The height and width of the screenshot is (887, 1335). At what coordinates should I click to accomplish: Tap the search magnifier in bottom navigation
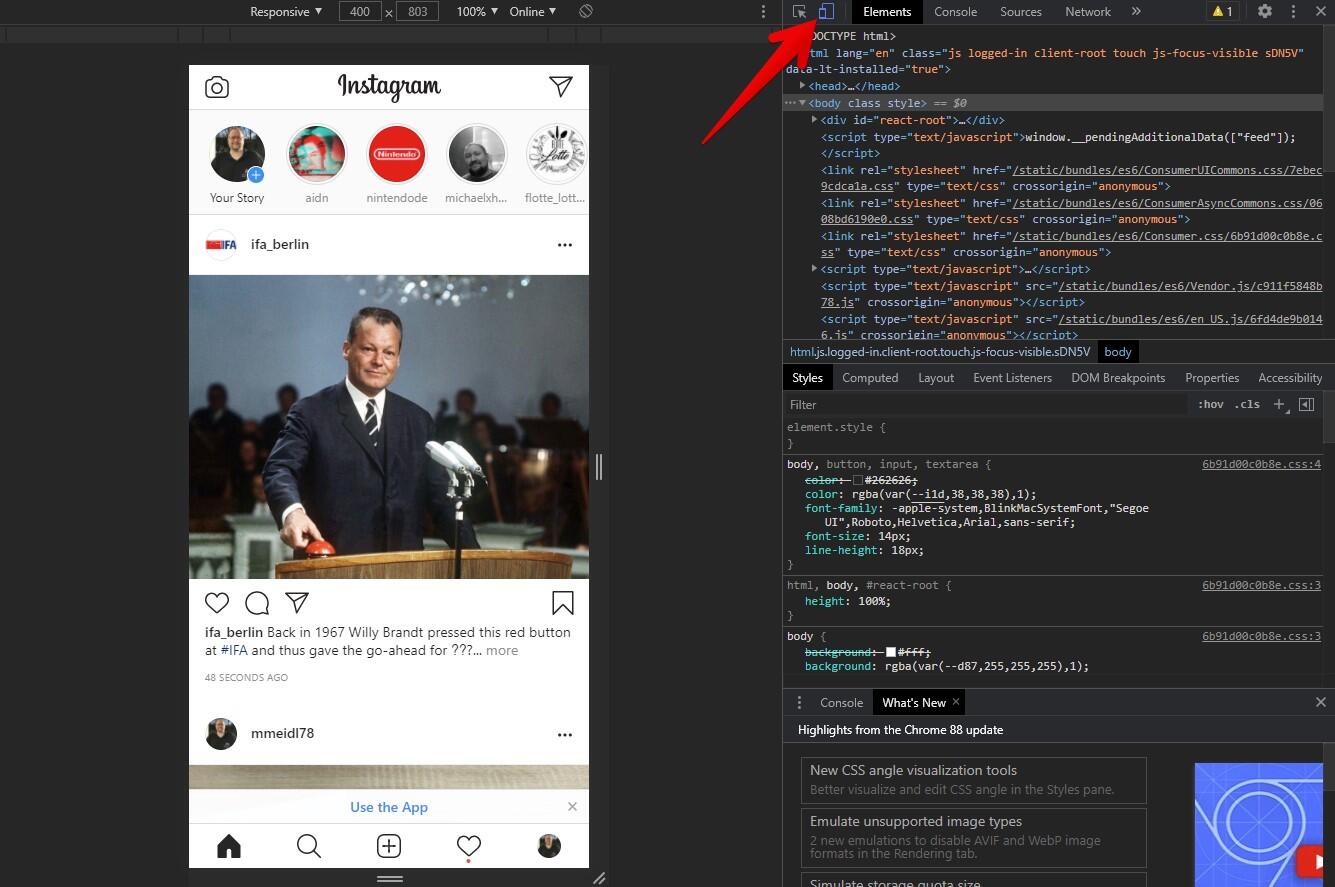(x=309, y=846)
